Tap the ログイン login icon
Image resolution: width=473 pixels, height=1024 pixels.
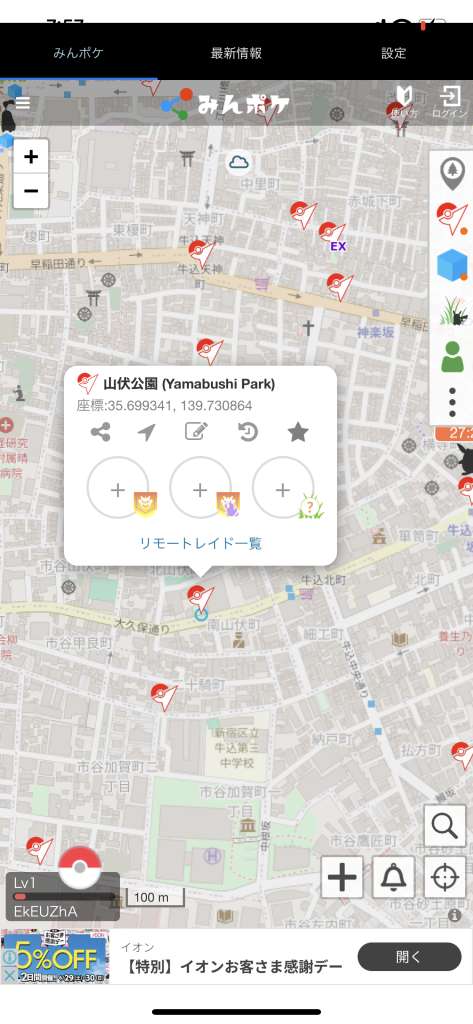(x=449, y=103)
